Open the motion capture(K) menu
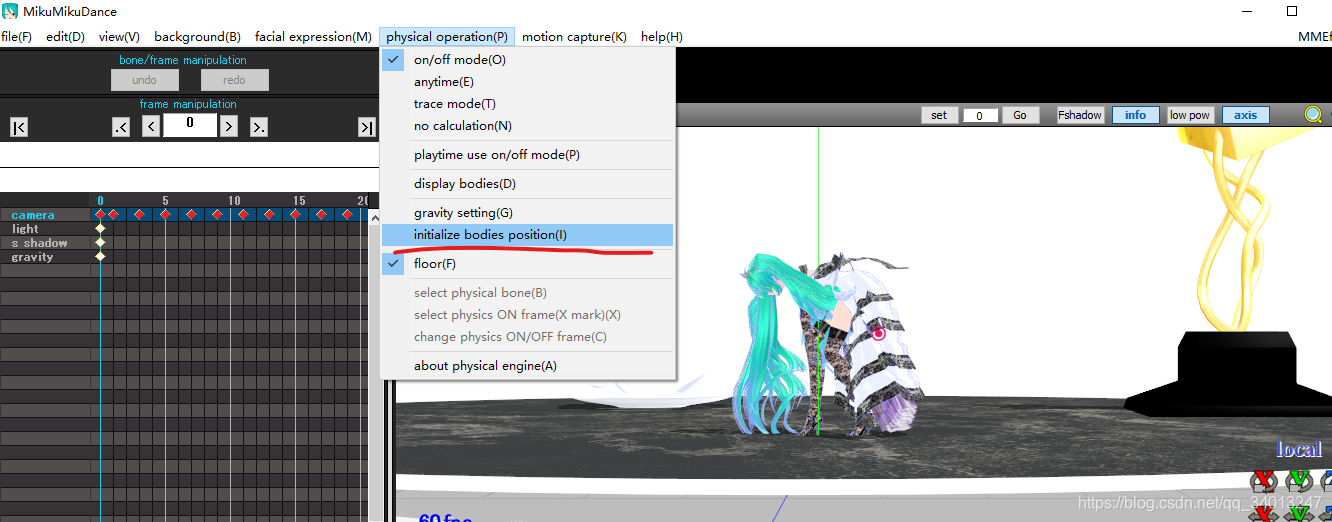Viewport: 1332px width, 522px height. 574,37
